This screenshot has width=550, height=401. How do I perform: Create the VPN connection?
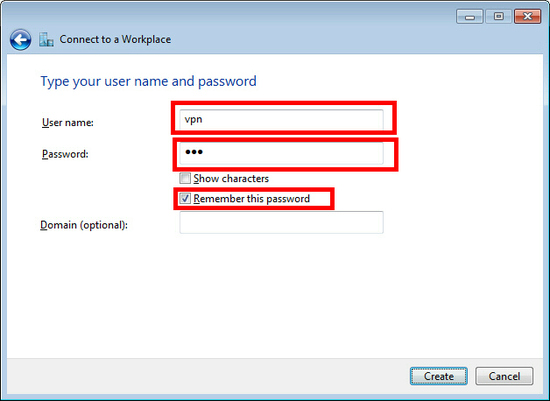pos(438,376)
